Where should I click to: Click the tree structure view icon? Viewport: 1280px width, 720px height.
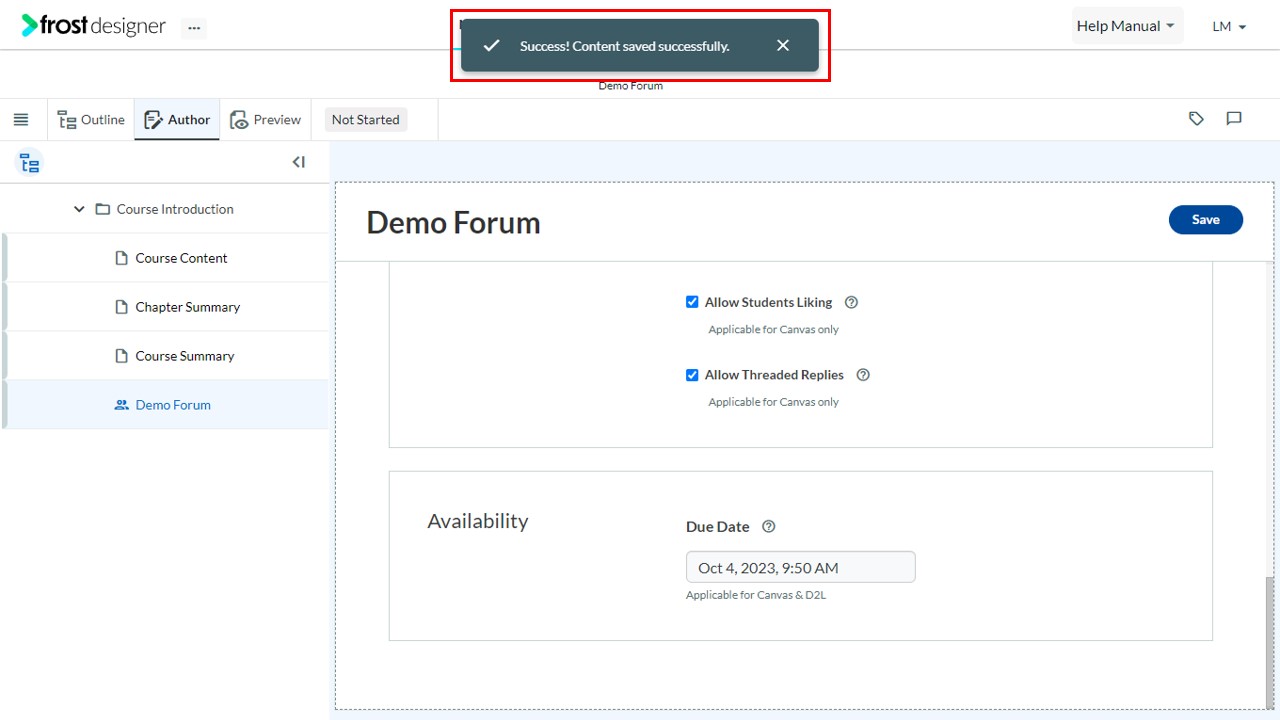[x=30, y=162]
